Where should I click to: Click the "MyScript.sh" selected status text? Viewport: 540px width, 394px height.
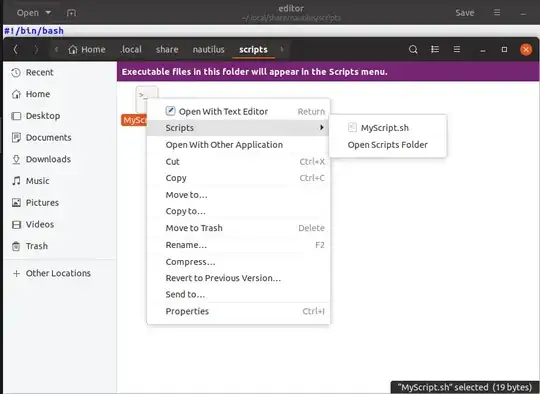465,387
